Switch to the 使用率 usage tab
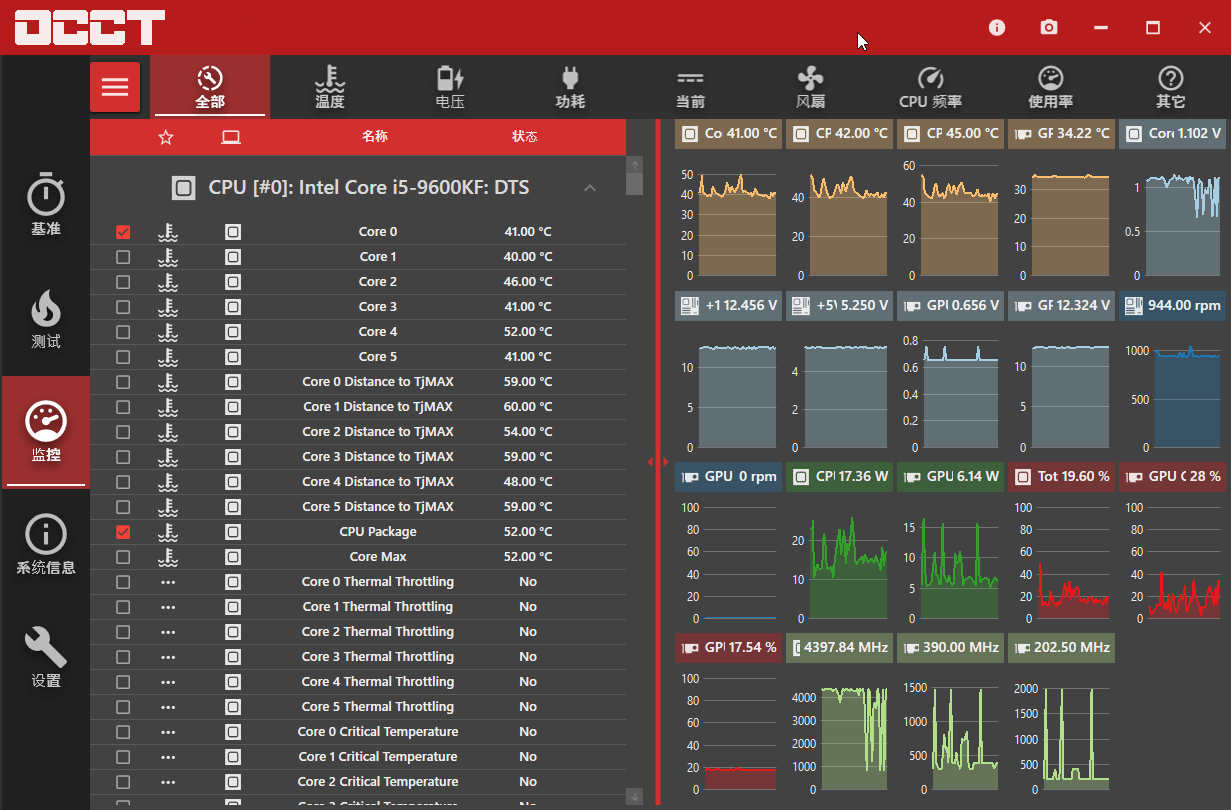The height and width of the screenshot is (810, 1231). [x=1050, y=87]
